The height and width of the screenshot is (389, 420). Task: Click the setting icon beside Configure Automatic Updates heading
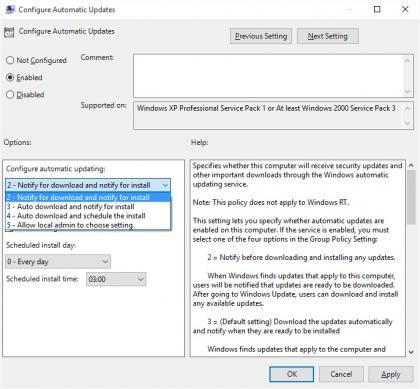click(x=9, y=32)
